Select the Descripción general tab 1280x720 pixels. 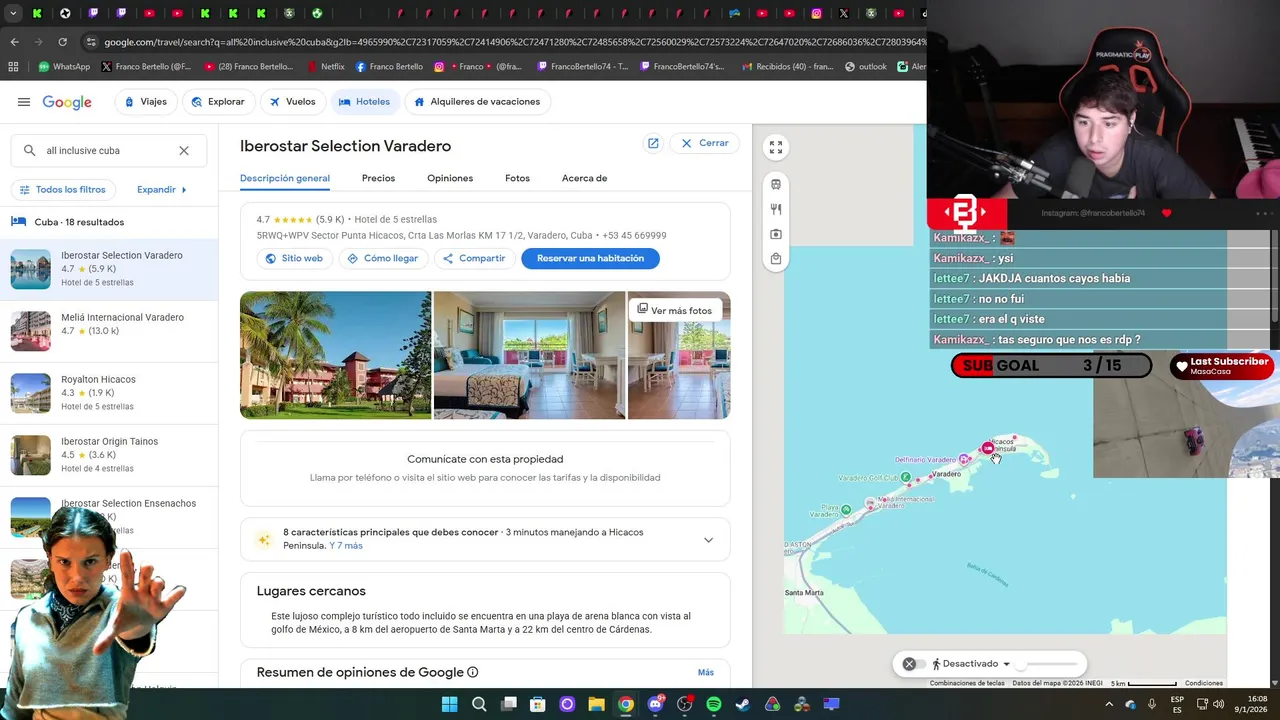285,178
